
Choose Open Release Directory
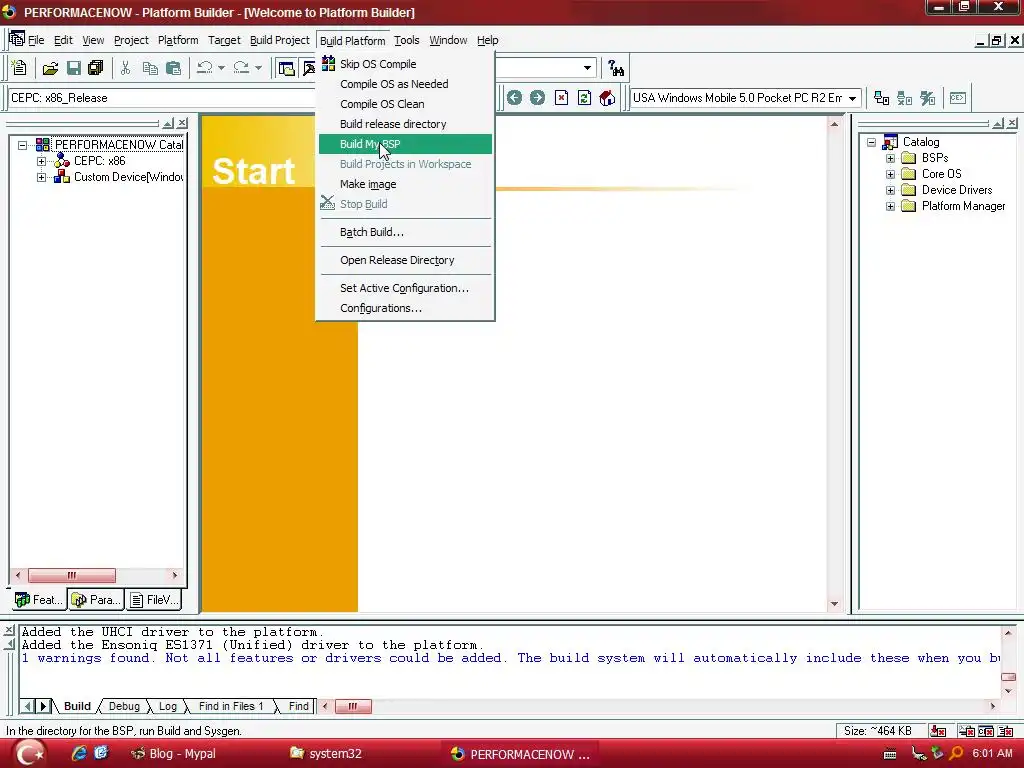[405, 260]
